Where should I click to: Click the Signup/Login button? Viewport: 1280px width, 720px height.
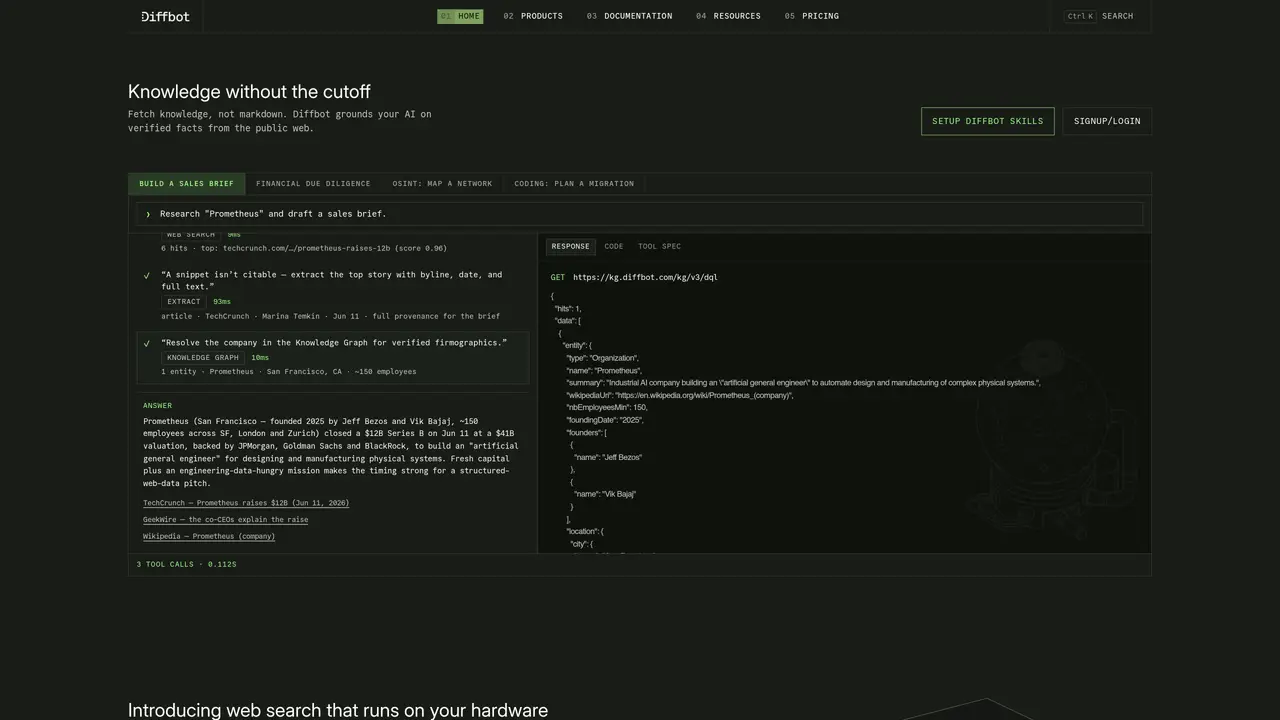coord(1107,121)
